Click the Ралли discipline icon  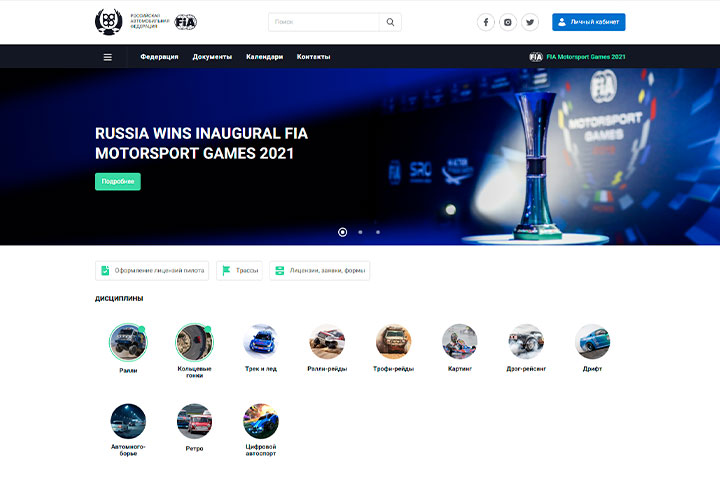pyautogui.click(x=128, y=342)
